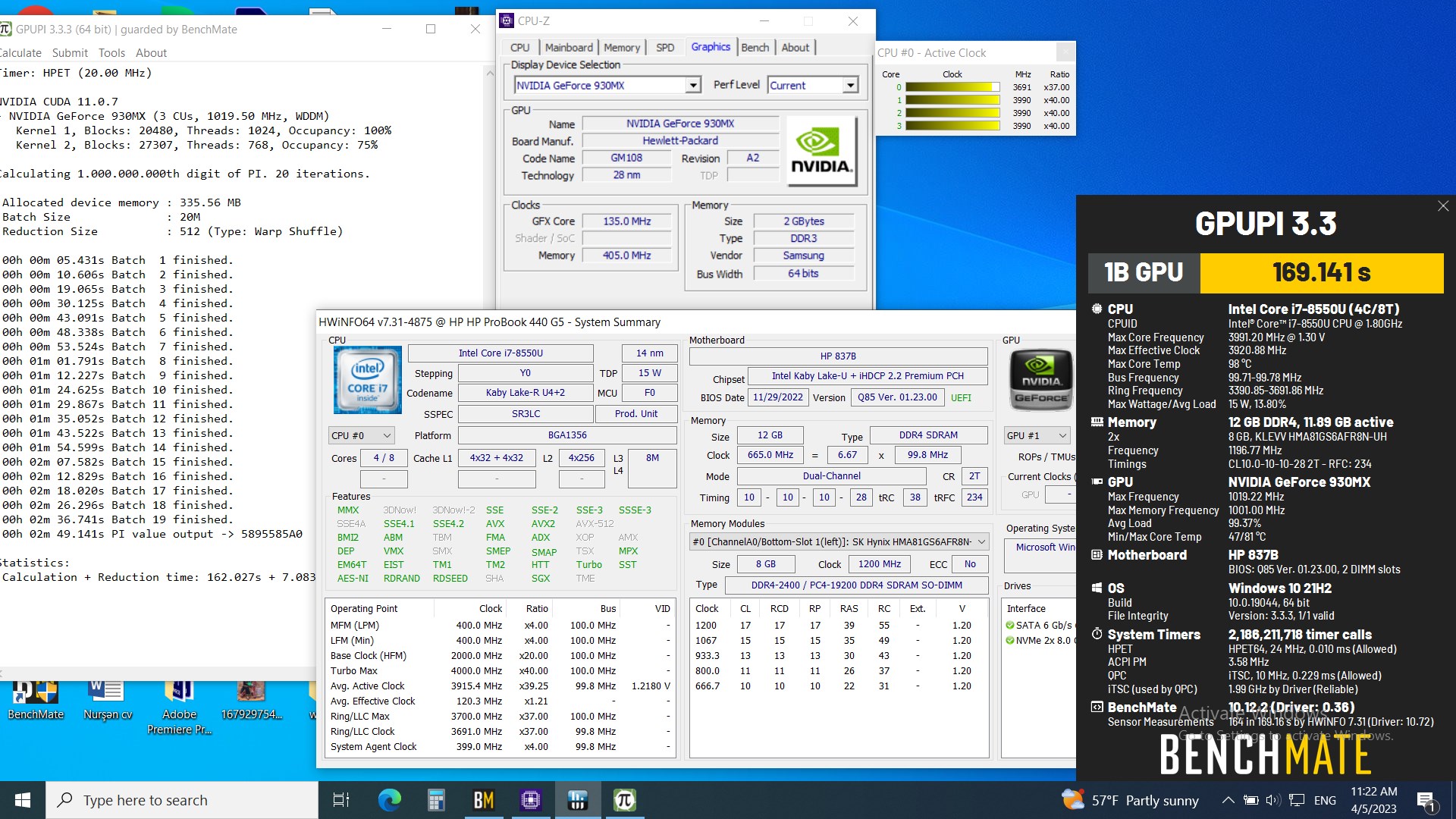
Task: Switch to HWiNFO taskbar icon
Action: tap(577, 800)
